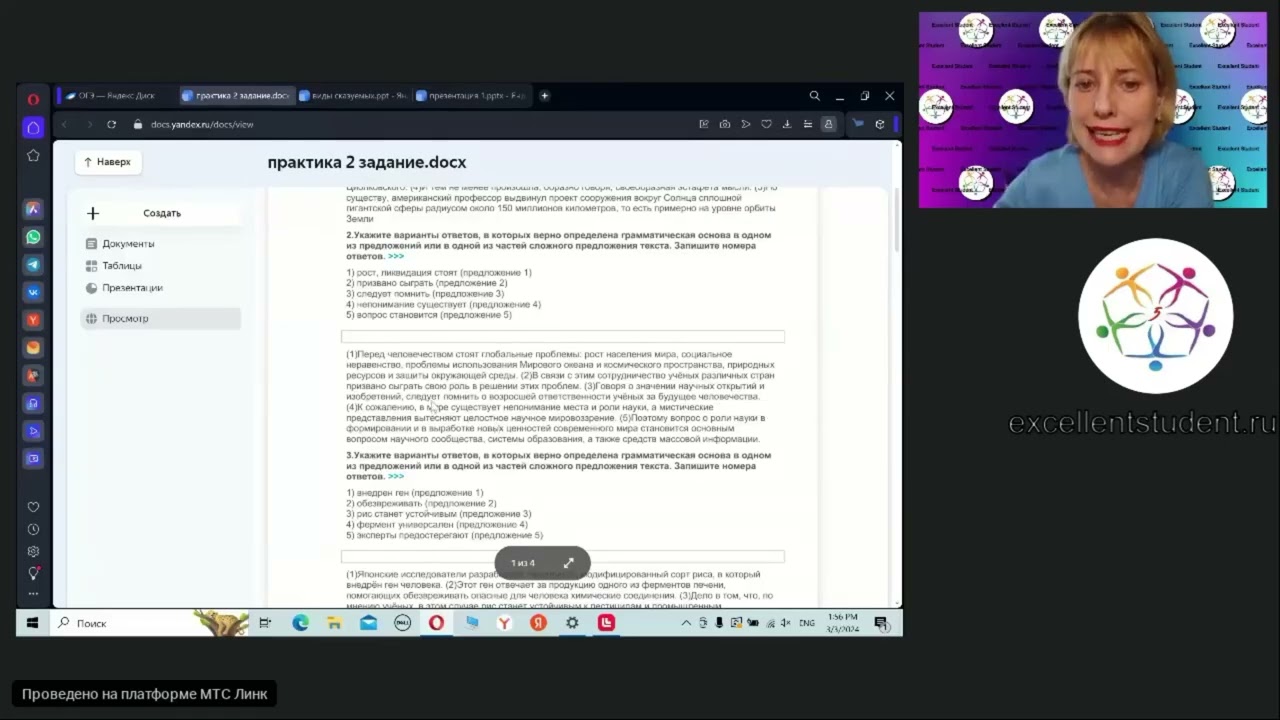
Task: Click the webcam video thumbnail of presenter
Action: [x=1092, y=110]
